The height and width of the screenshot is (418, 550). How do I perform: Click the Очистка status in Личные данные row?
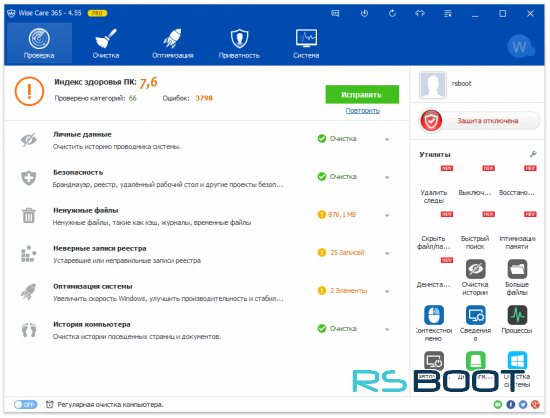(x=337, y=139)
